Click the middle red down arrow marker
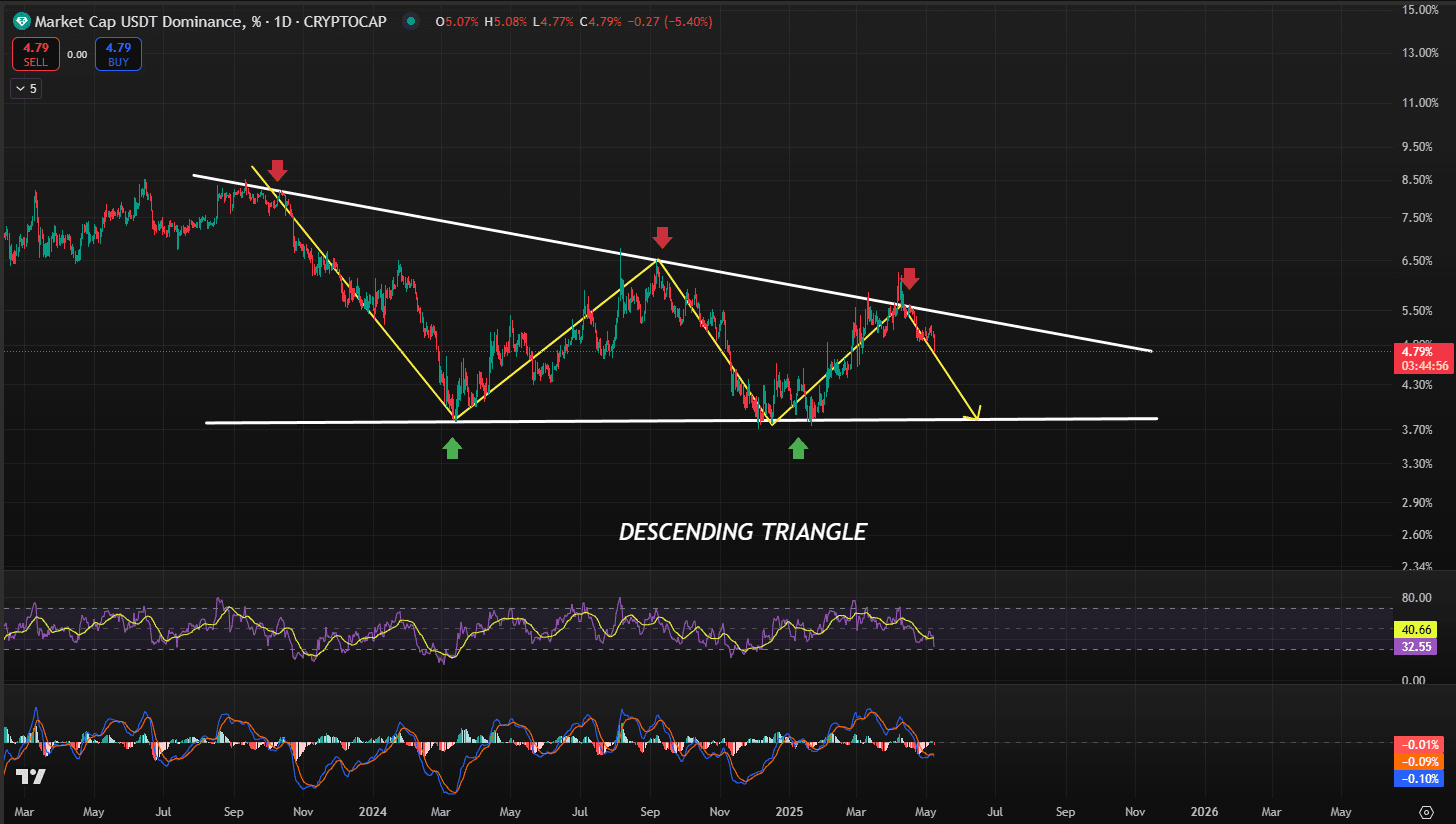 click(x=662, y=237)
